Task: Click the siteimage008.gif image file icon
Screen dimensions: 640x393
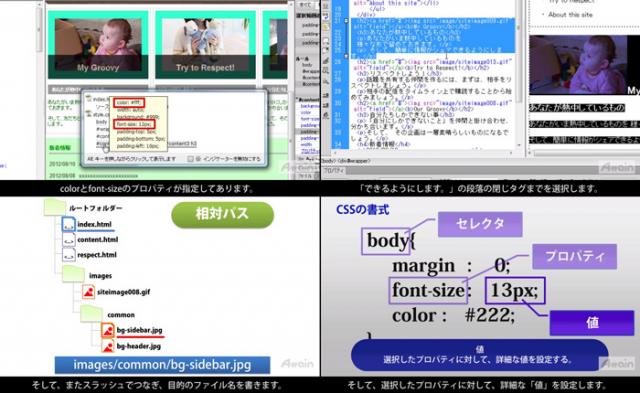Action: point(88,292)
